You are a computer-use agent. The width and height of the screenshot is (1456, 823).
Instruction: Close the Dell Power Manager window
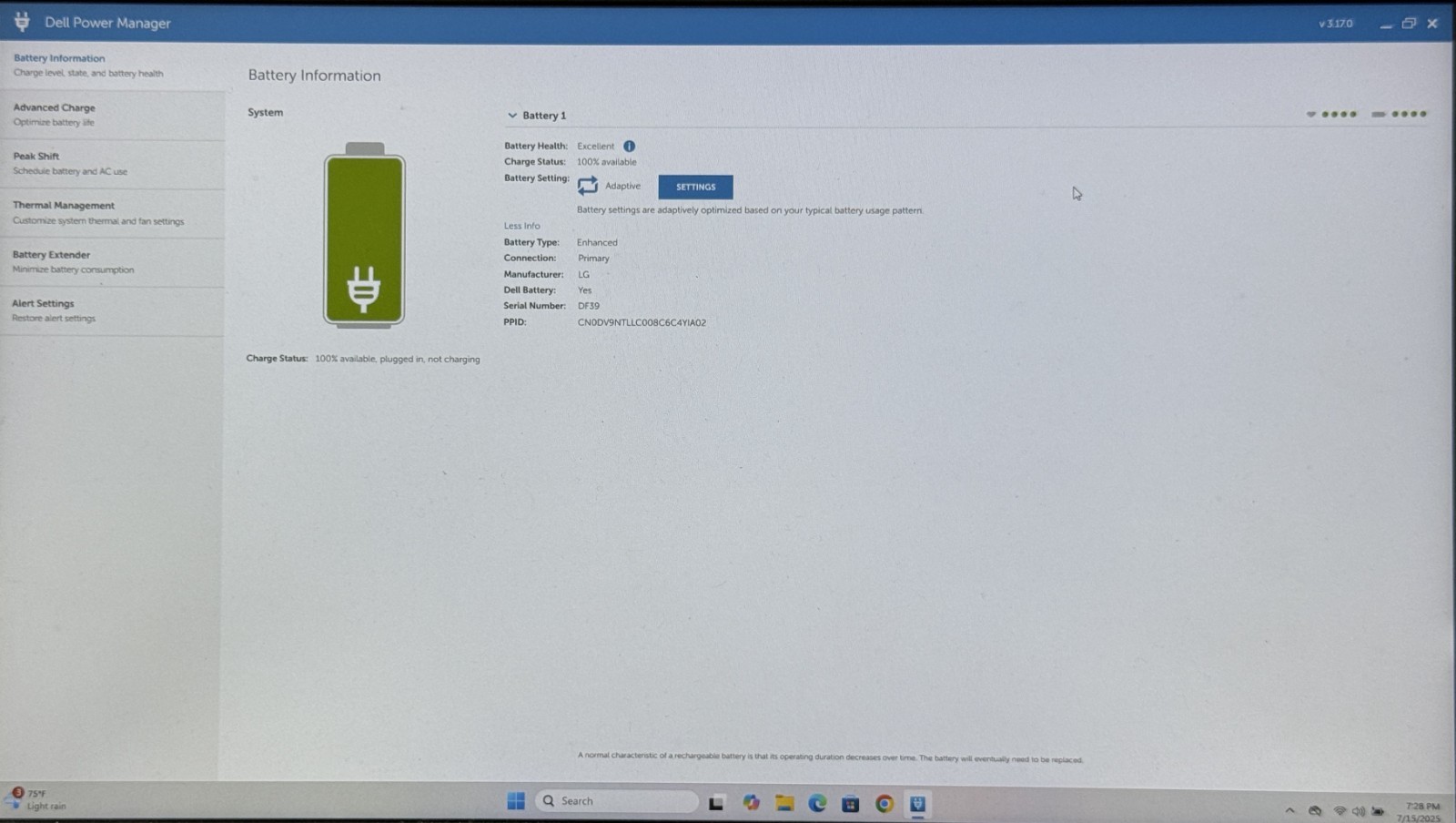click(x=1432, y=24)
